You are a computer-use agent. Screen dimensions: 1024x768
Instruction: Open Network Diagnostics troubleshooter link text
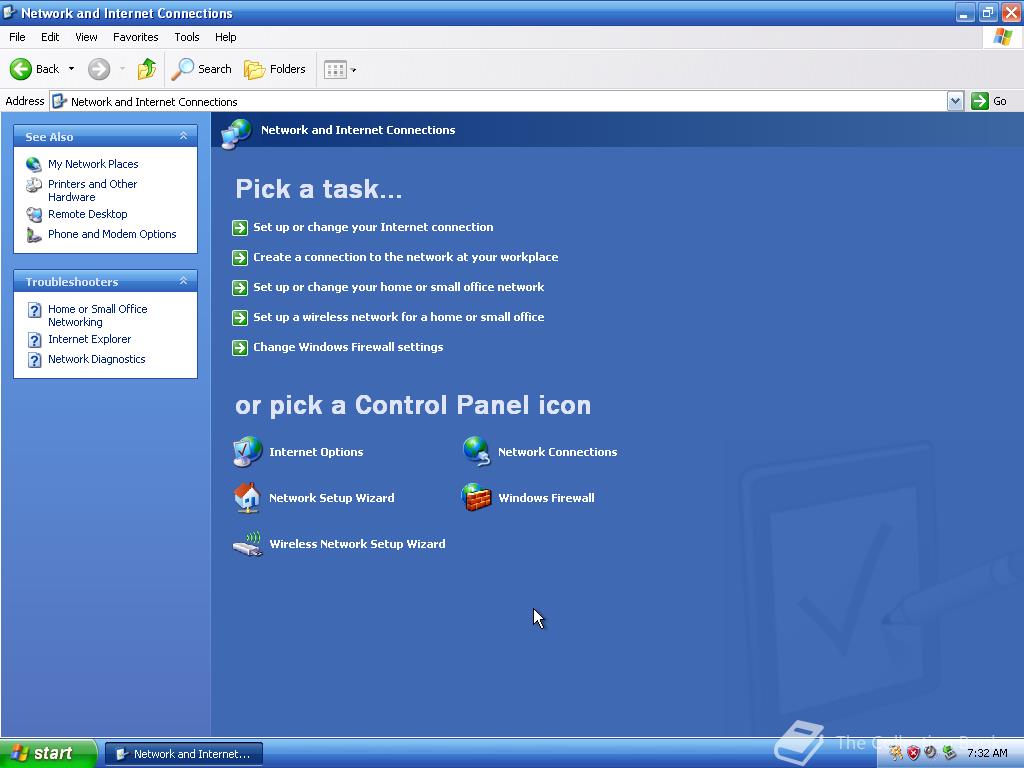(97, 359)
